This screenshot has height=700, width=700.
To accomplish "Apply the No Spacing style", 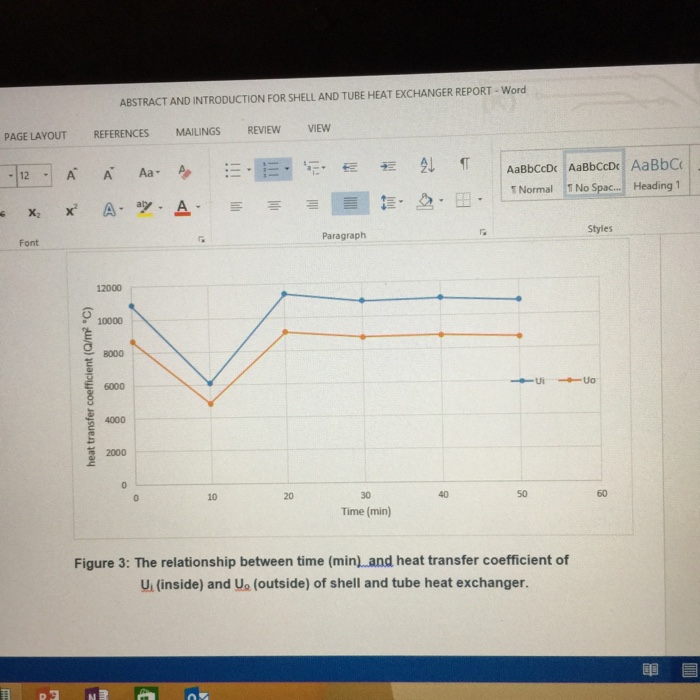I will point(594,175).
